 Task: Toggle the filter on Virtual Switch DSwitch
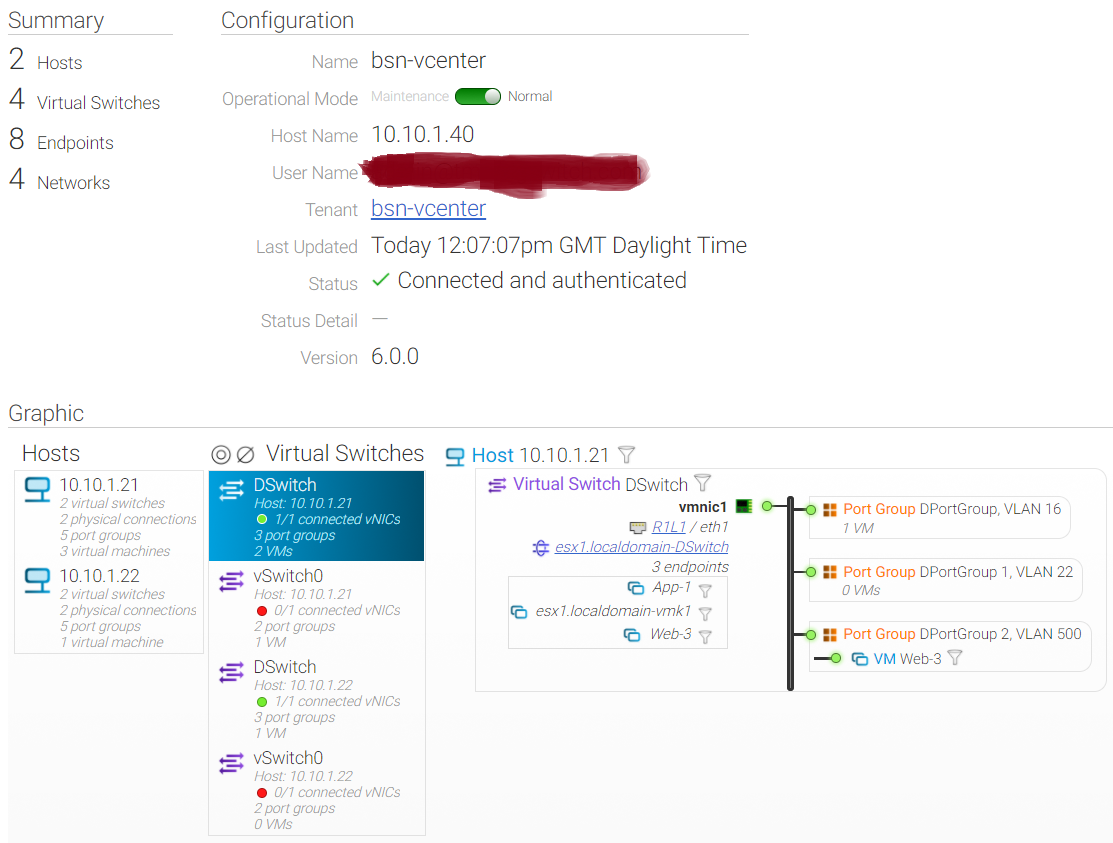click(704, 484)
